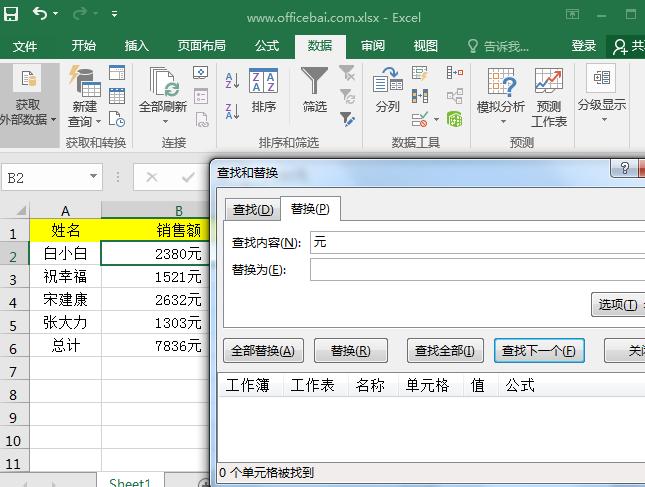The width and height of the screenshot is (645, 487).
Task: Open the 模拟分析 what-if dropdown
Action: pos(501,96)
